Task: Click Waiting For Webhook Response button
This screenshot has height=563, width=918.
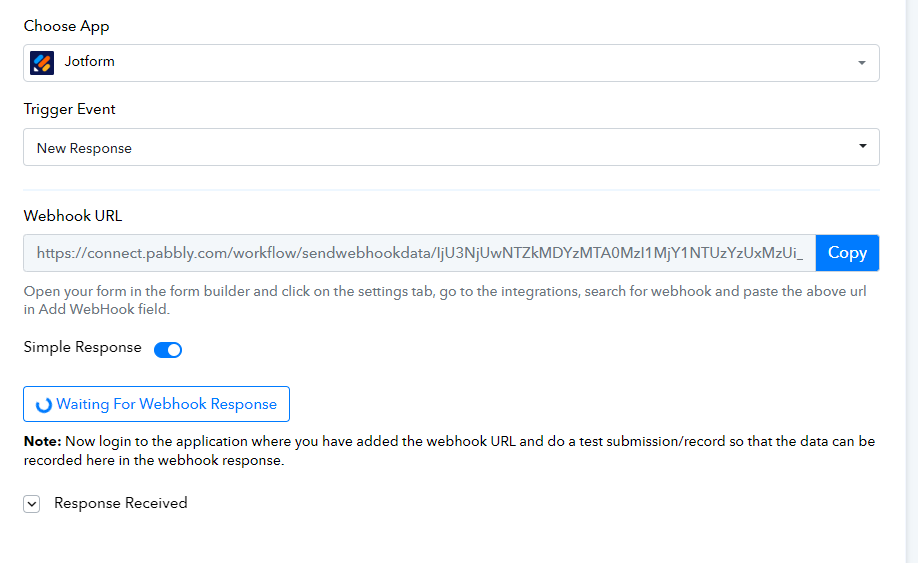Action: tap(156, 404)
